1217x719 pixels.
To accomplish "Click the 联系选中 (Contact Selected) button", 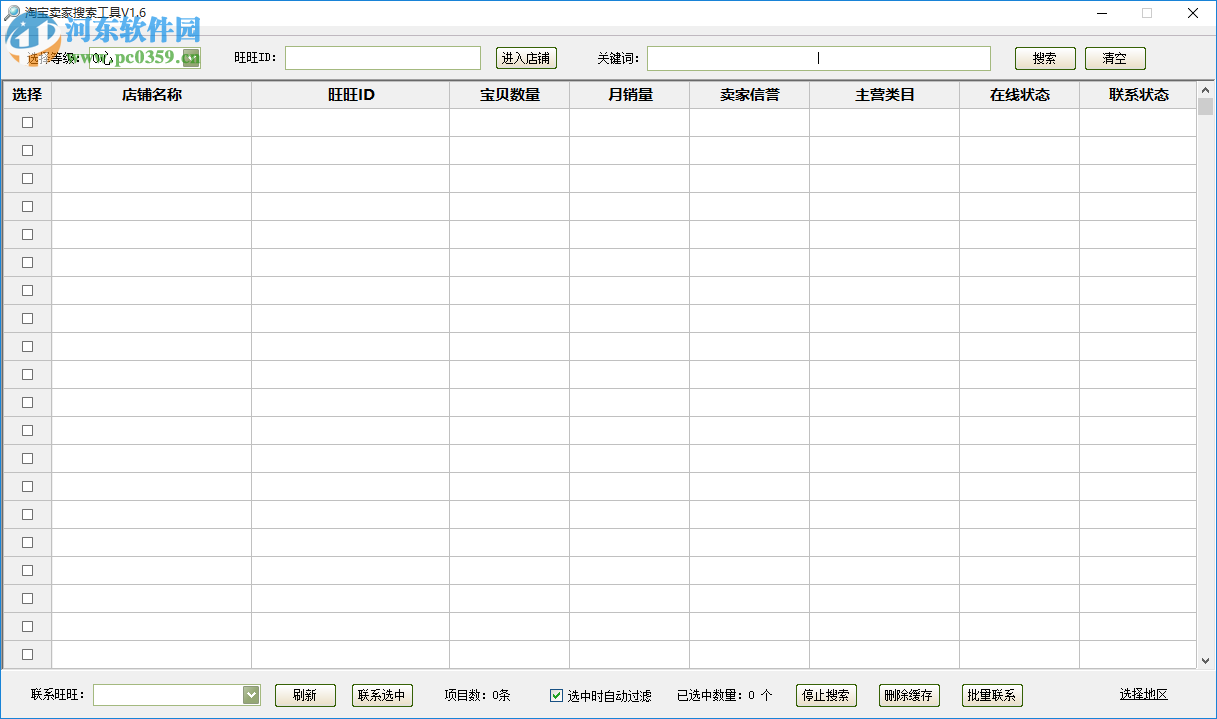I will [x=381, y=695].
